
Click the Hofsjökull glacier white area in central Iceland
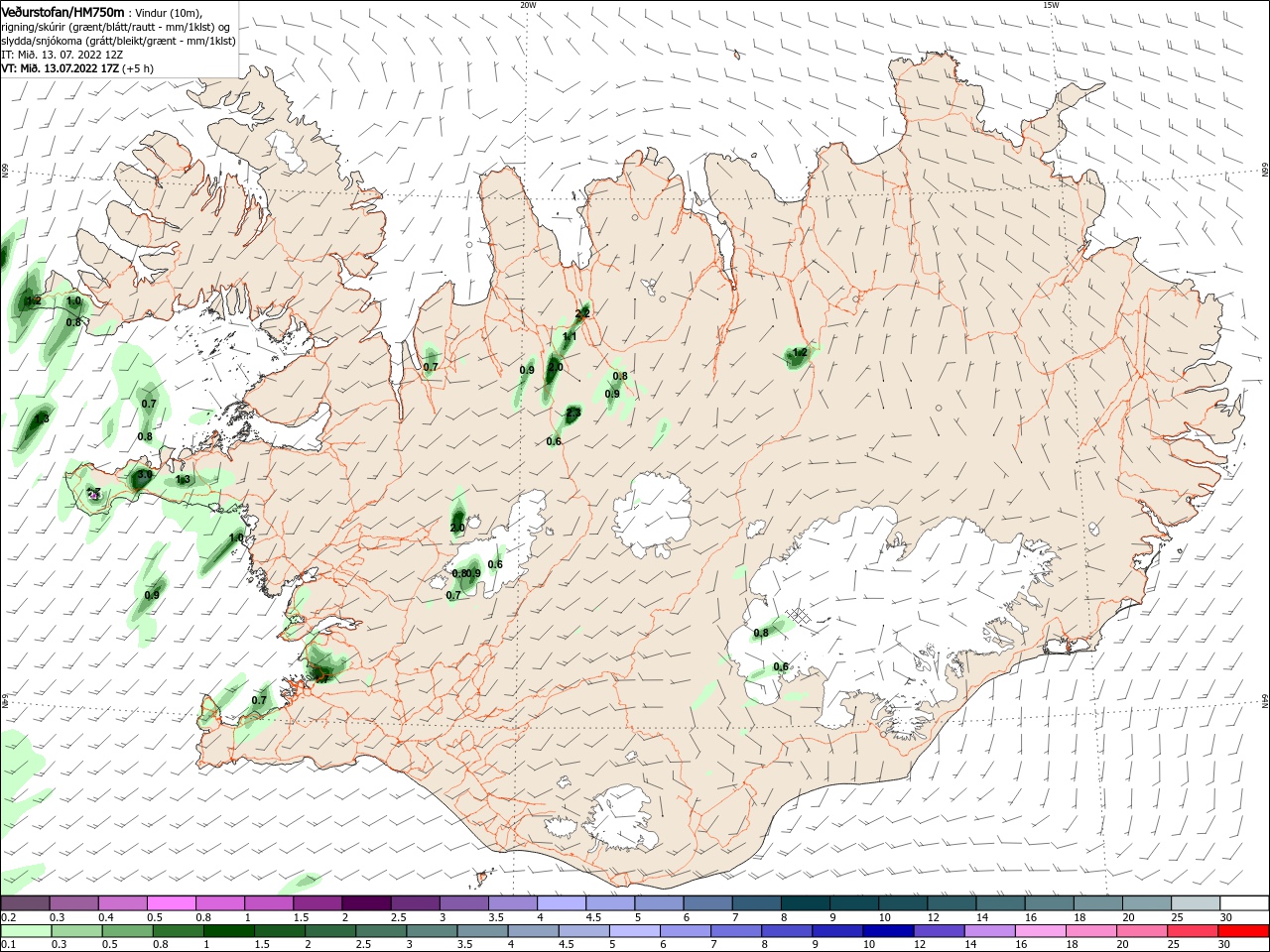[x=651, y=514]
